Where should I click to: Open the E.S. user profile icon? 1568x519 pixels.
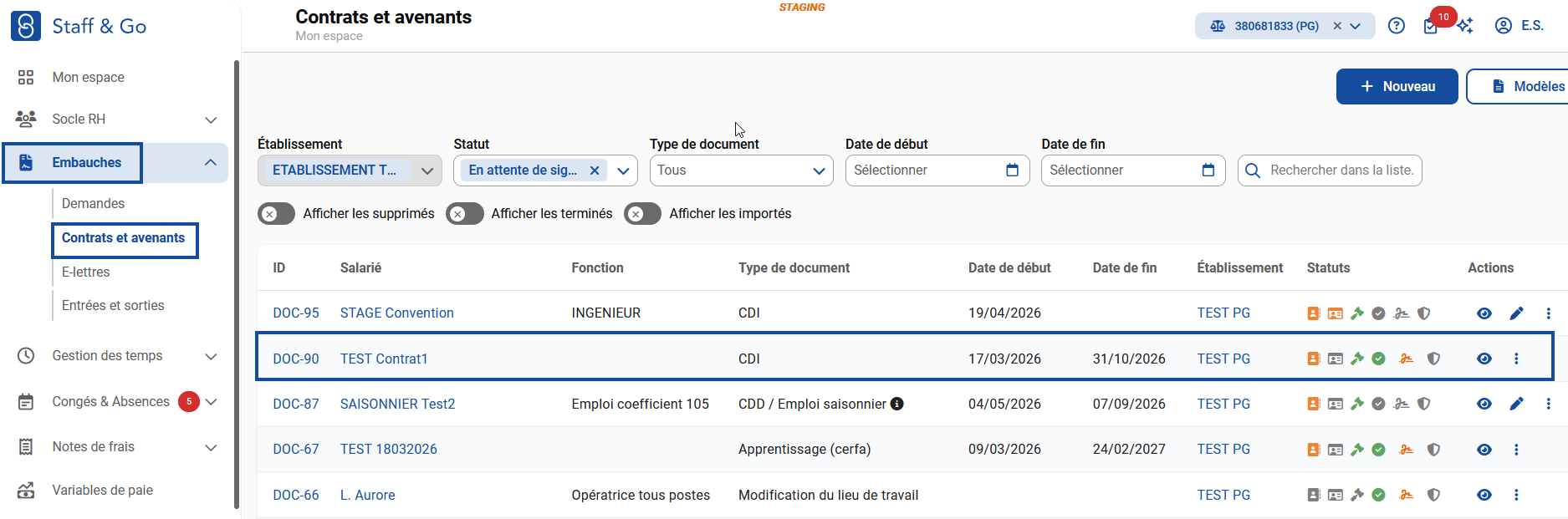tap(1503, 26)
